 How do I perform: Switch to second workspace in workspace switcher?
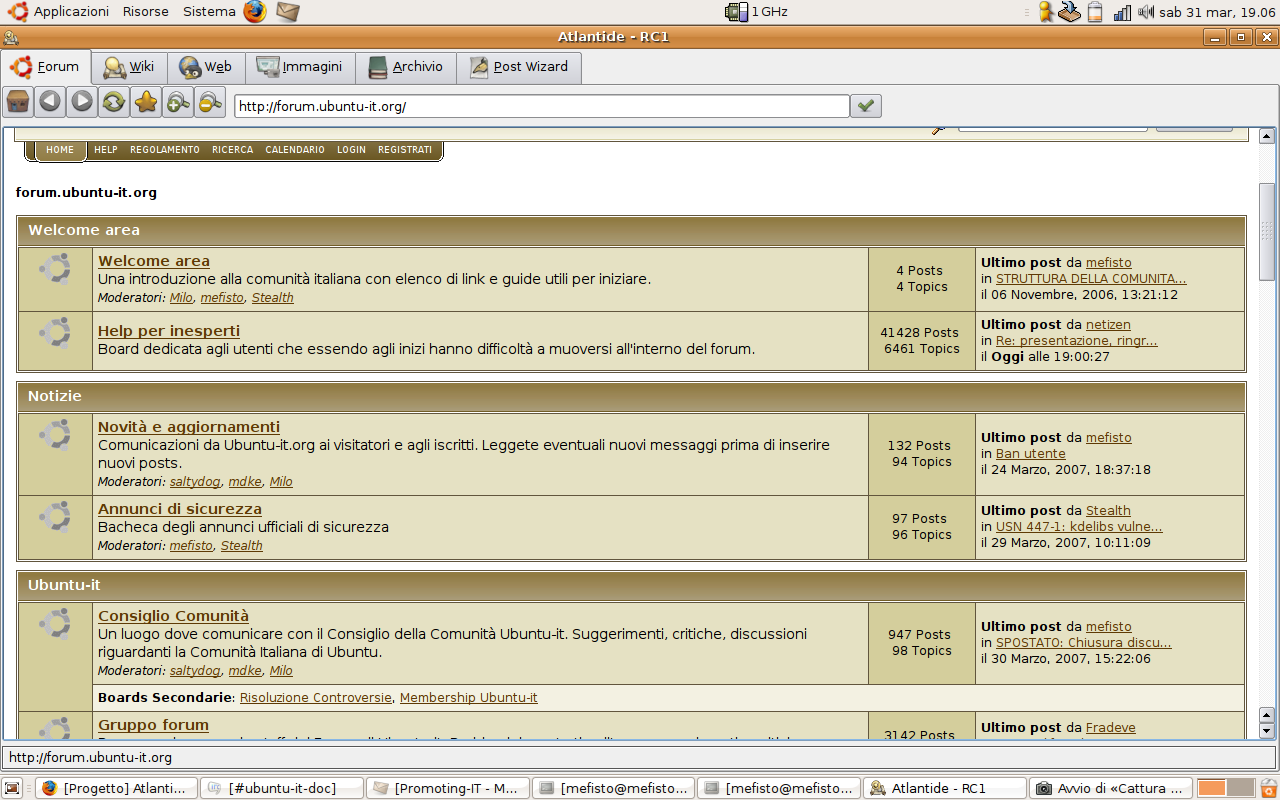coord(1240,788)
